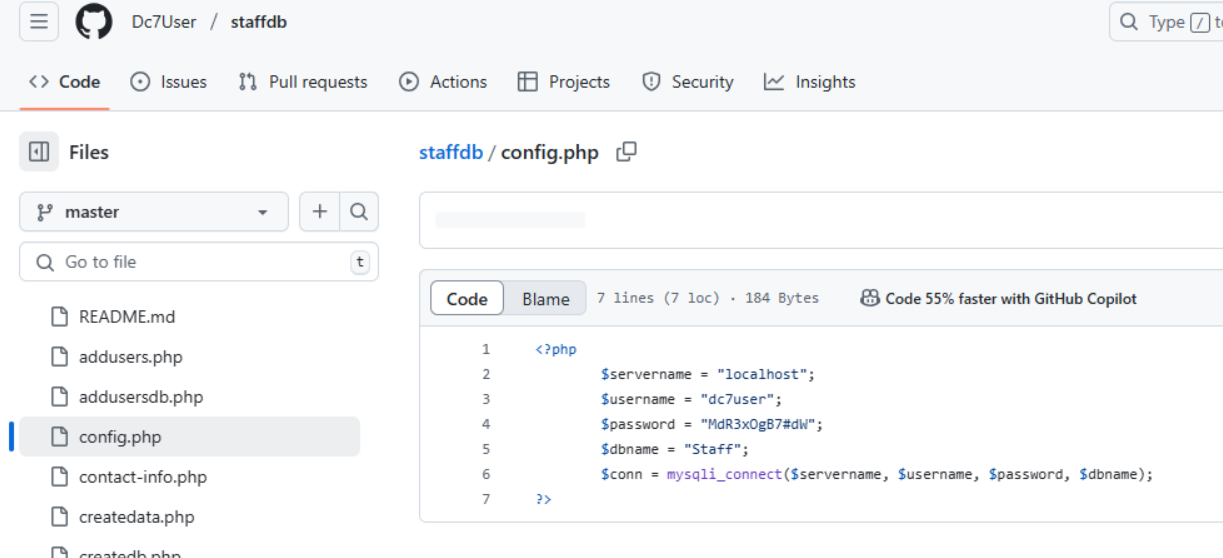Go to the Actions tab
Screen dimensions: 1223x558
[443, 82]
